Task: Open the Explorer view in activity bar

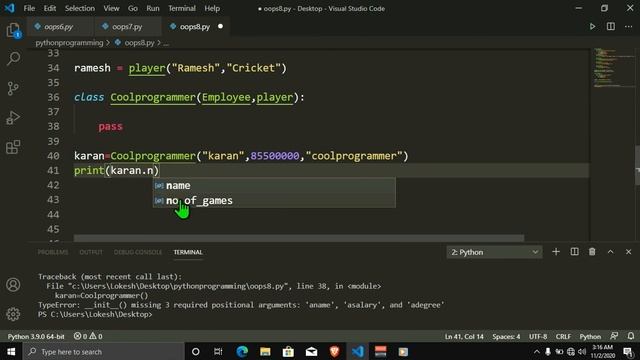Action: [x=13, y=31]
